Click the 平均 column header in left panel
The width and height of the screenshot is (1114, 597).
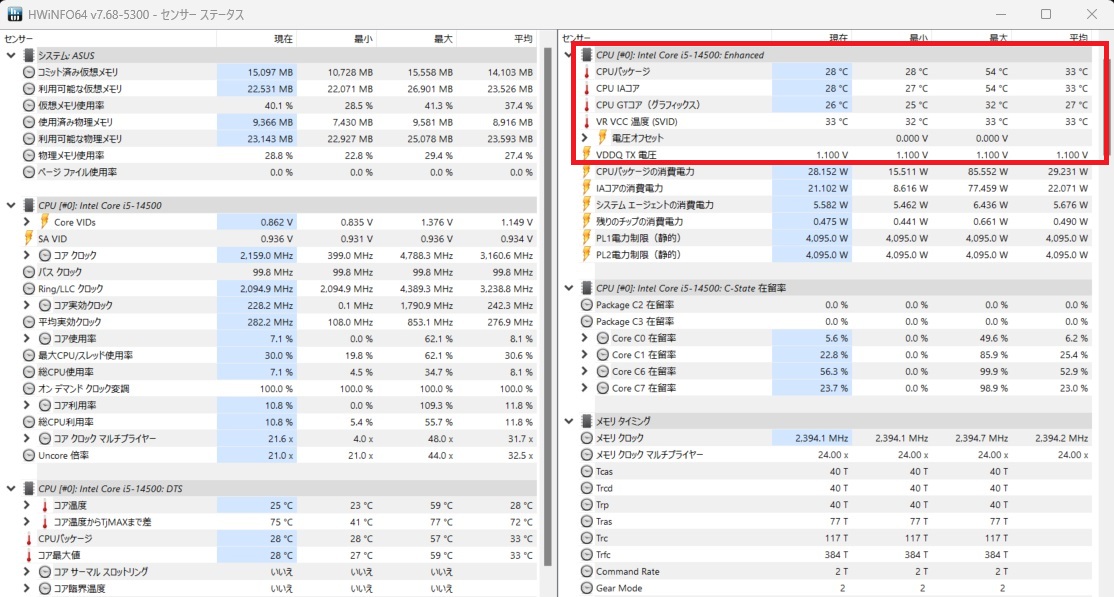coord(497,38)
